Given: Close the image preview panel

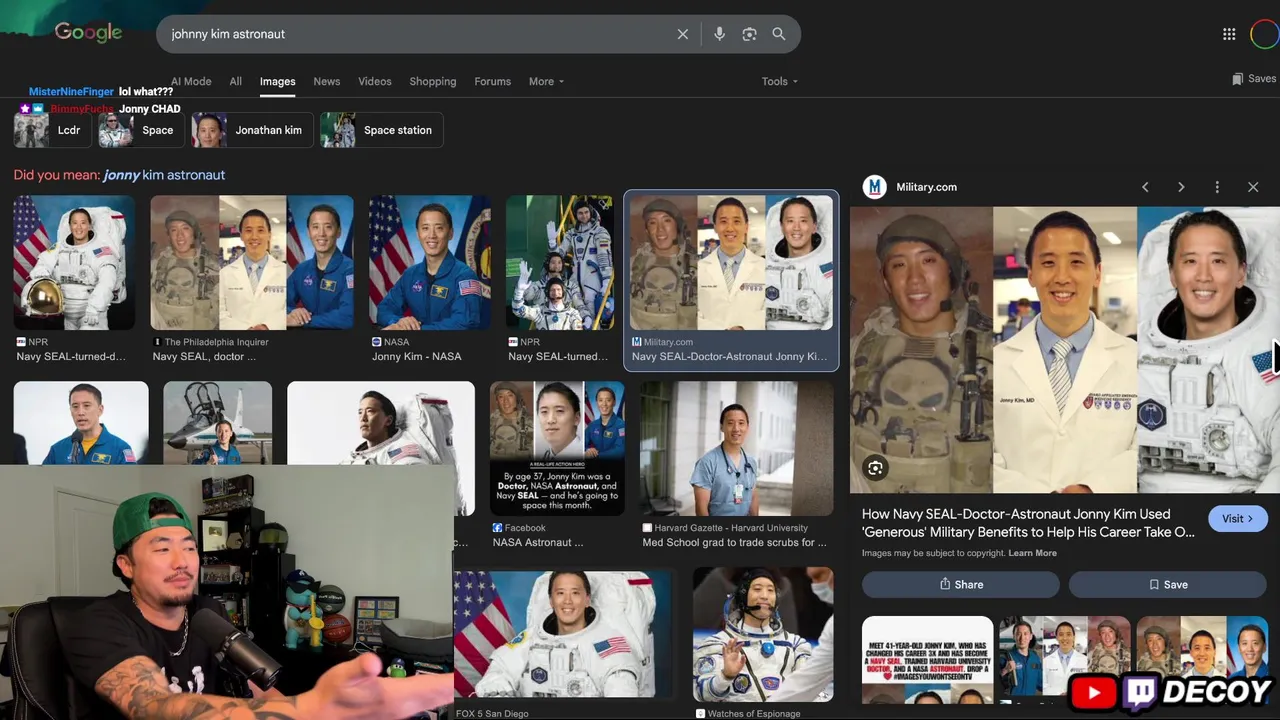Looking at the screenshot, I should (x=1253, y=187).
